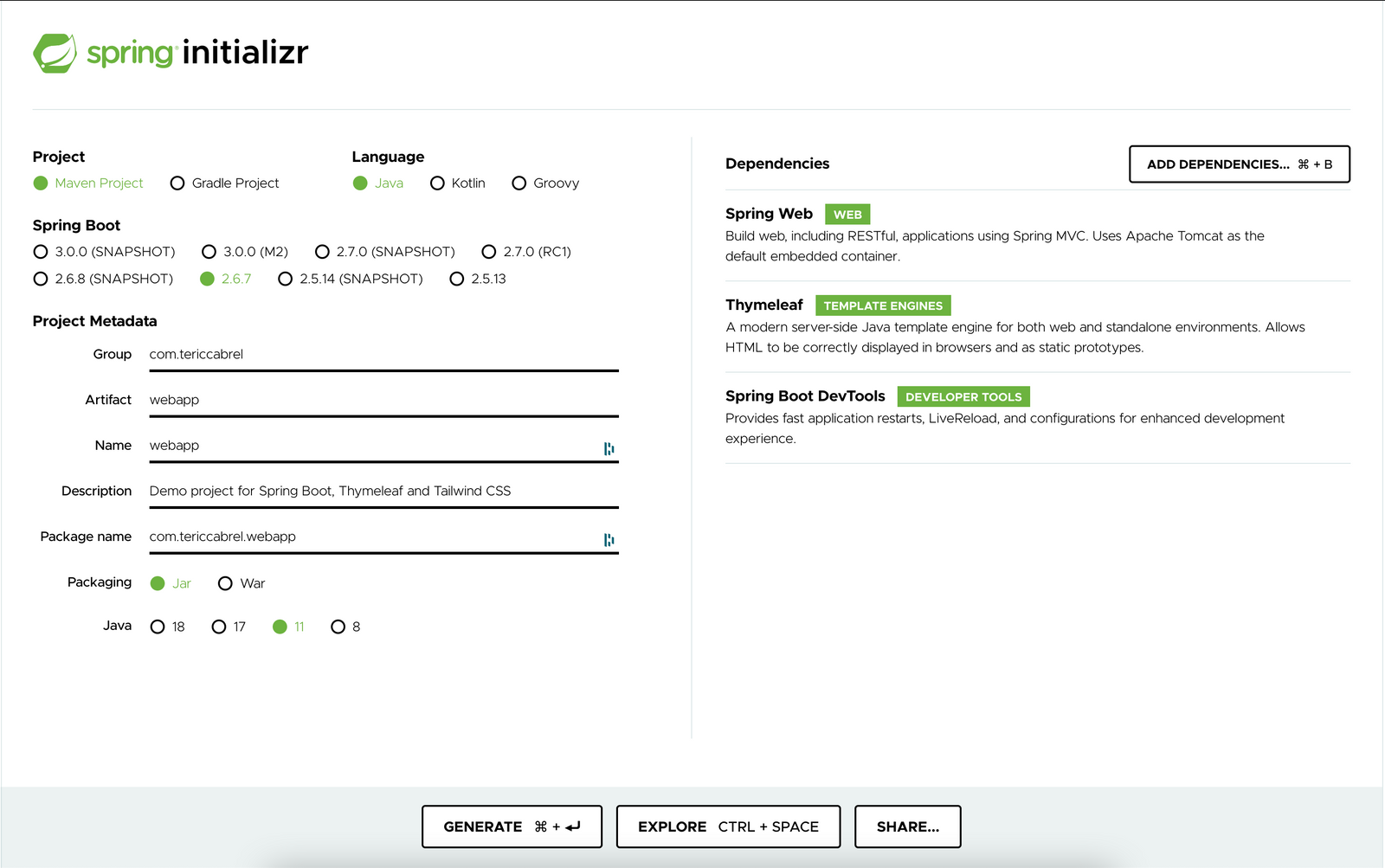Click the Spring Initializr leaf logo
This screenshot has width=1385, height=868.
click(56, 53)
